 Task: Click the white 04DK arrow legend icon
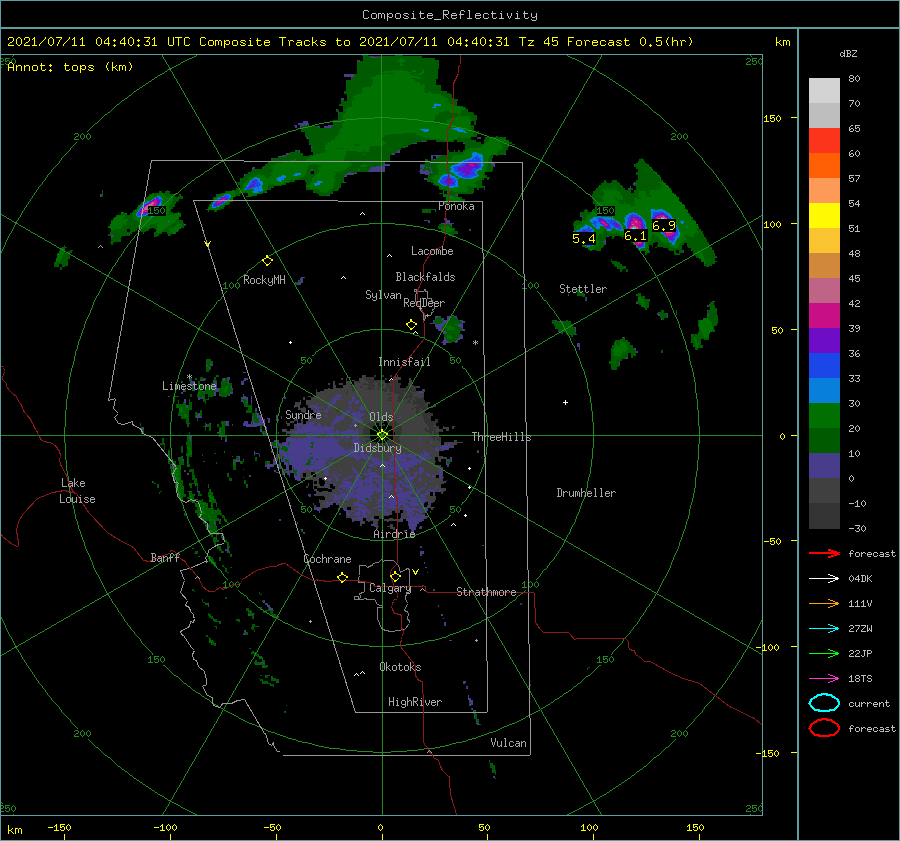click(x=824, y=579)
